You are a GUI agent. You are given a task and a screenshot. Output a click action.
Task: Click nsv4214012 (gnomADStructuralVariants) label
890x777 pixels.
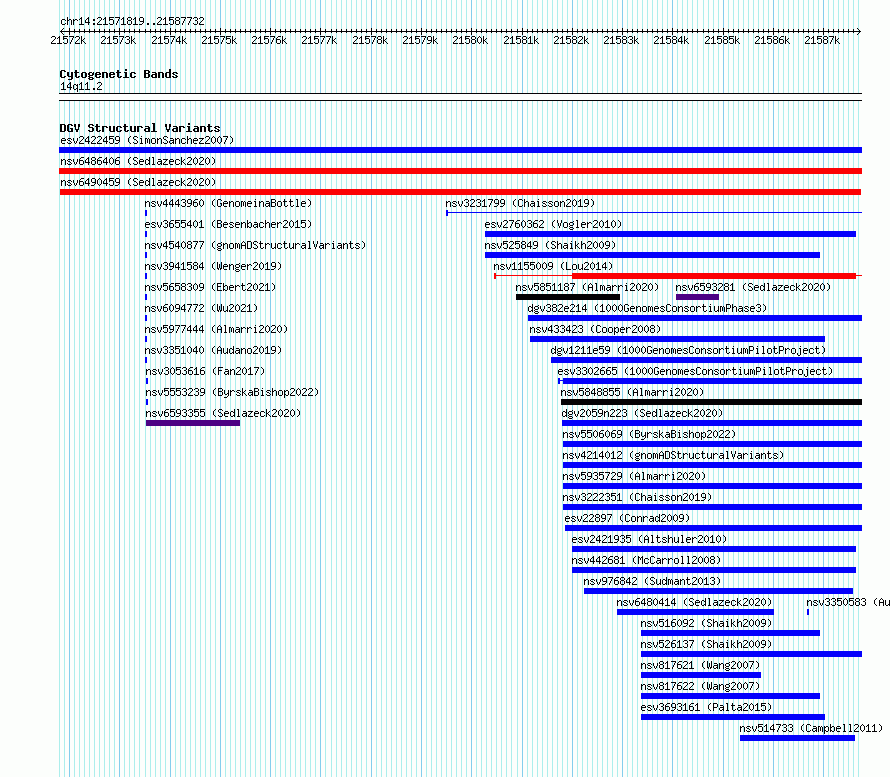673,455
